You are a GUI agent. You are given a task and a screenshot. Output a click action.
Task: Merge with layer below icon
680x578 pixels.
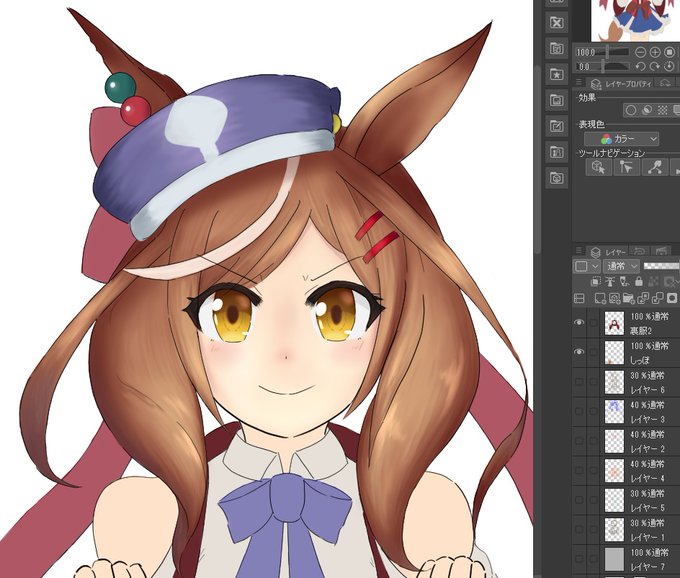tap(657, 298)
